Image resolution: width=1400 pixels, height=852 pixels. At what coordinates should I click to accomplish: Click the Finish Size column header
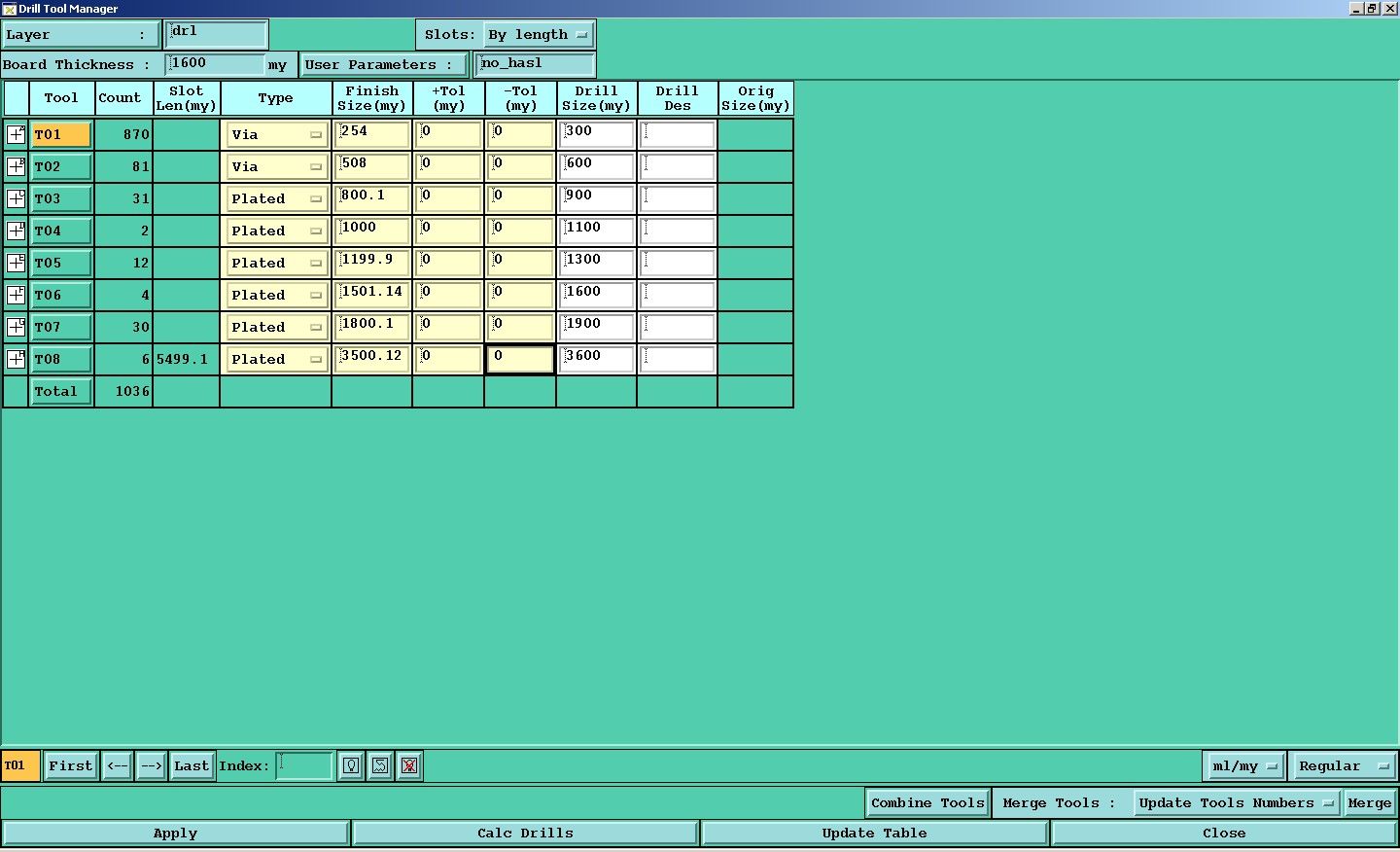372,98
